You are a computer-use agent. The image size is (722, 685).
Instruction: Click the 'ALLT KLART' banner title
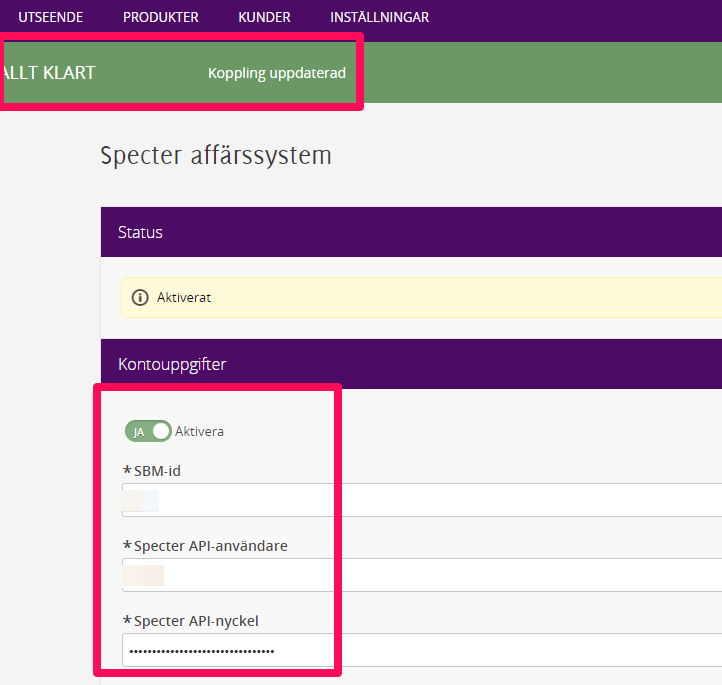click(x=48, y=73)
